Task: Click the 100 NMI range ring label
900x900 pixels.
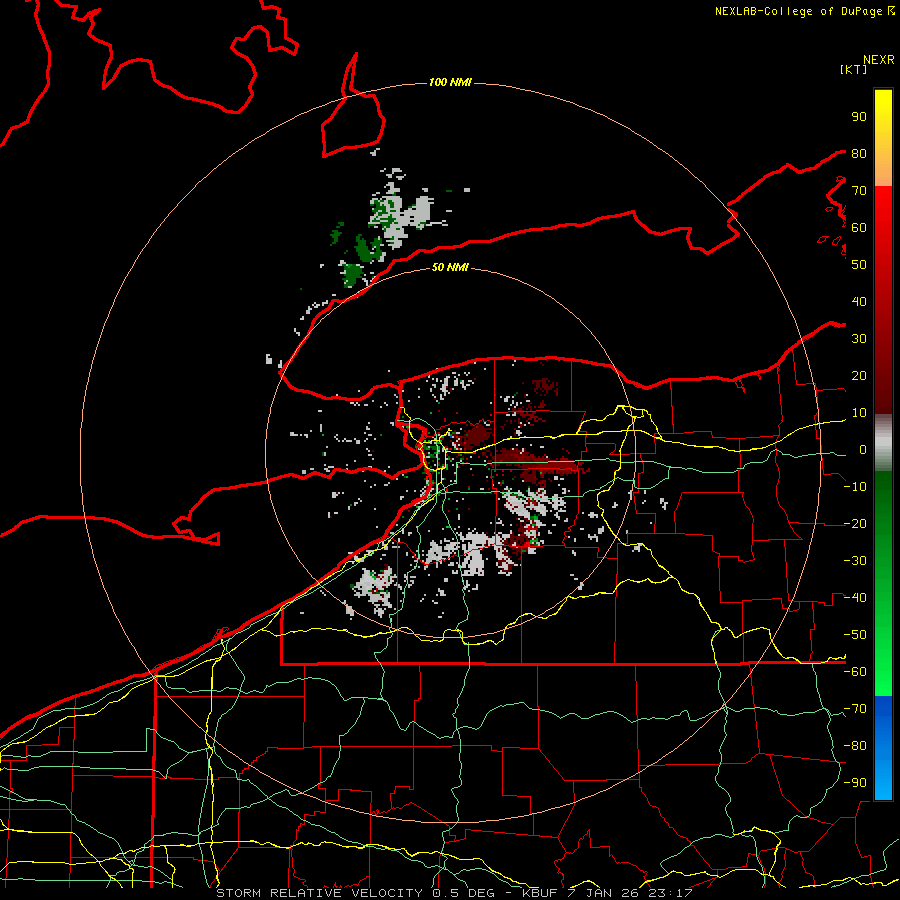Action: point(450,83)
